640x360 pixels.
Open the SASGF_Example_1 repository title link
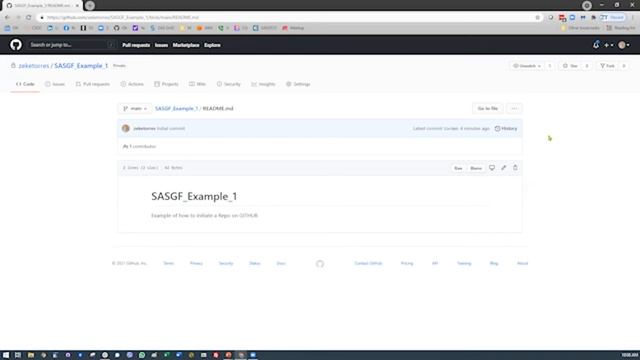point(81,66)
